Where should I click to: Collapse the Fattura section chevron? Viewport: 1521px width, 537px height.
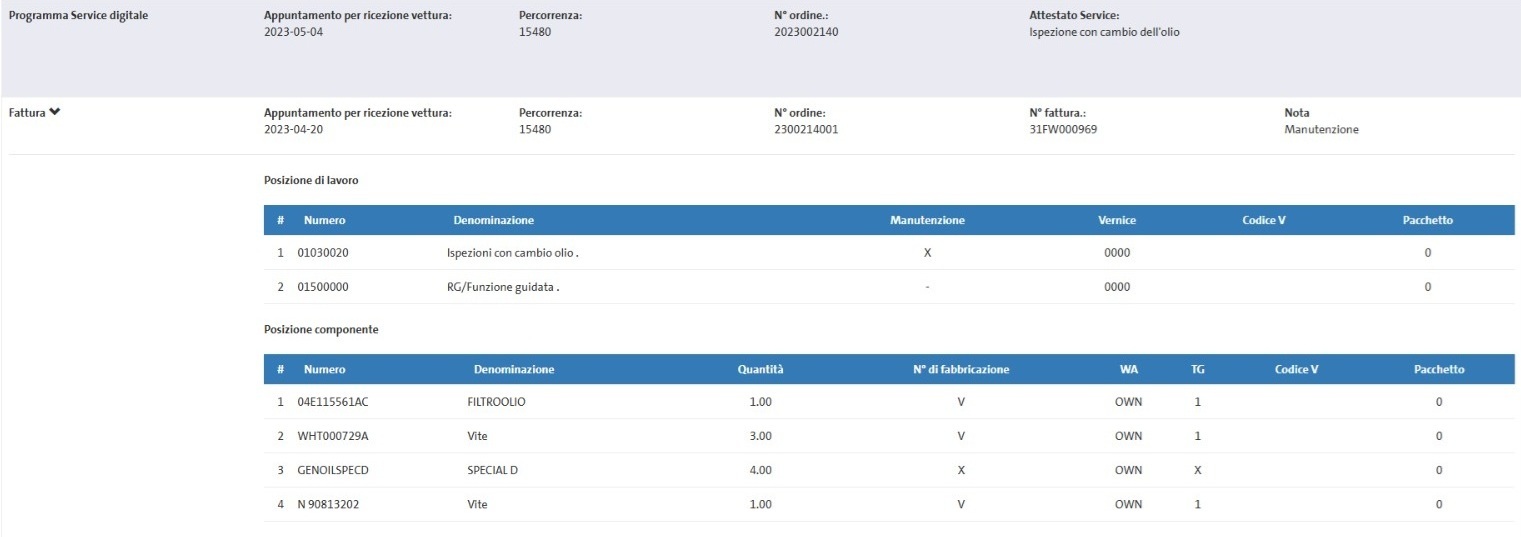[x=55, y=112]
